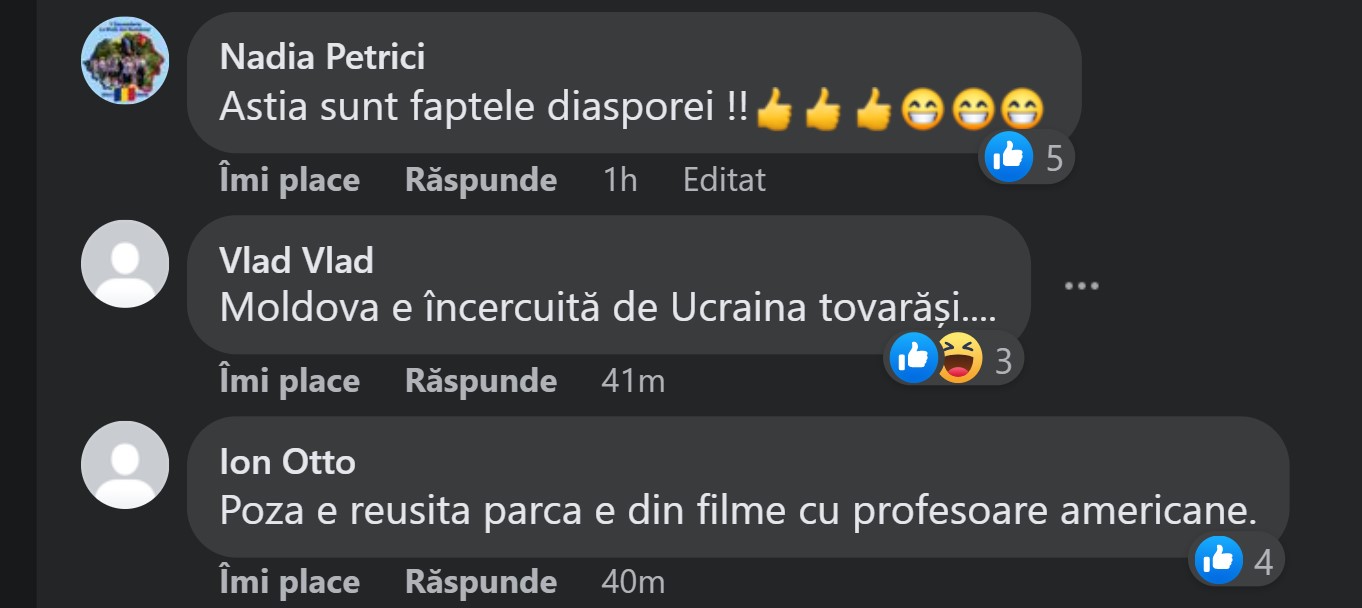Reply to Nadia Petrici using Răspunde
1362x608 pixels.
[x=481, y=180]
